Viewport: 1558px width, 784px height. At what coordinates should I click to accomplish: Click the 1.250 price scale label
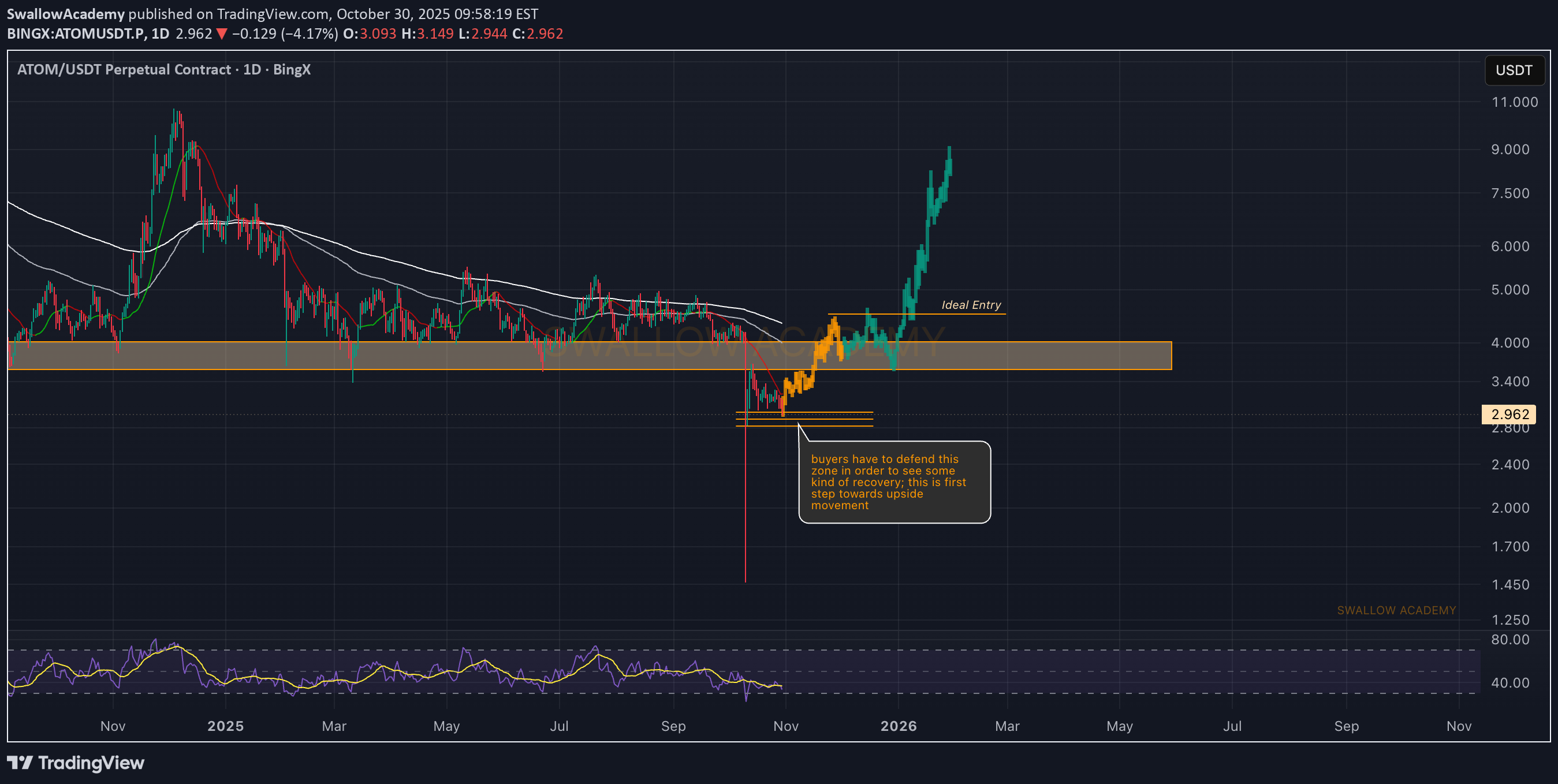coord(1509,619)
